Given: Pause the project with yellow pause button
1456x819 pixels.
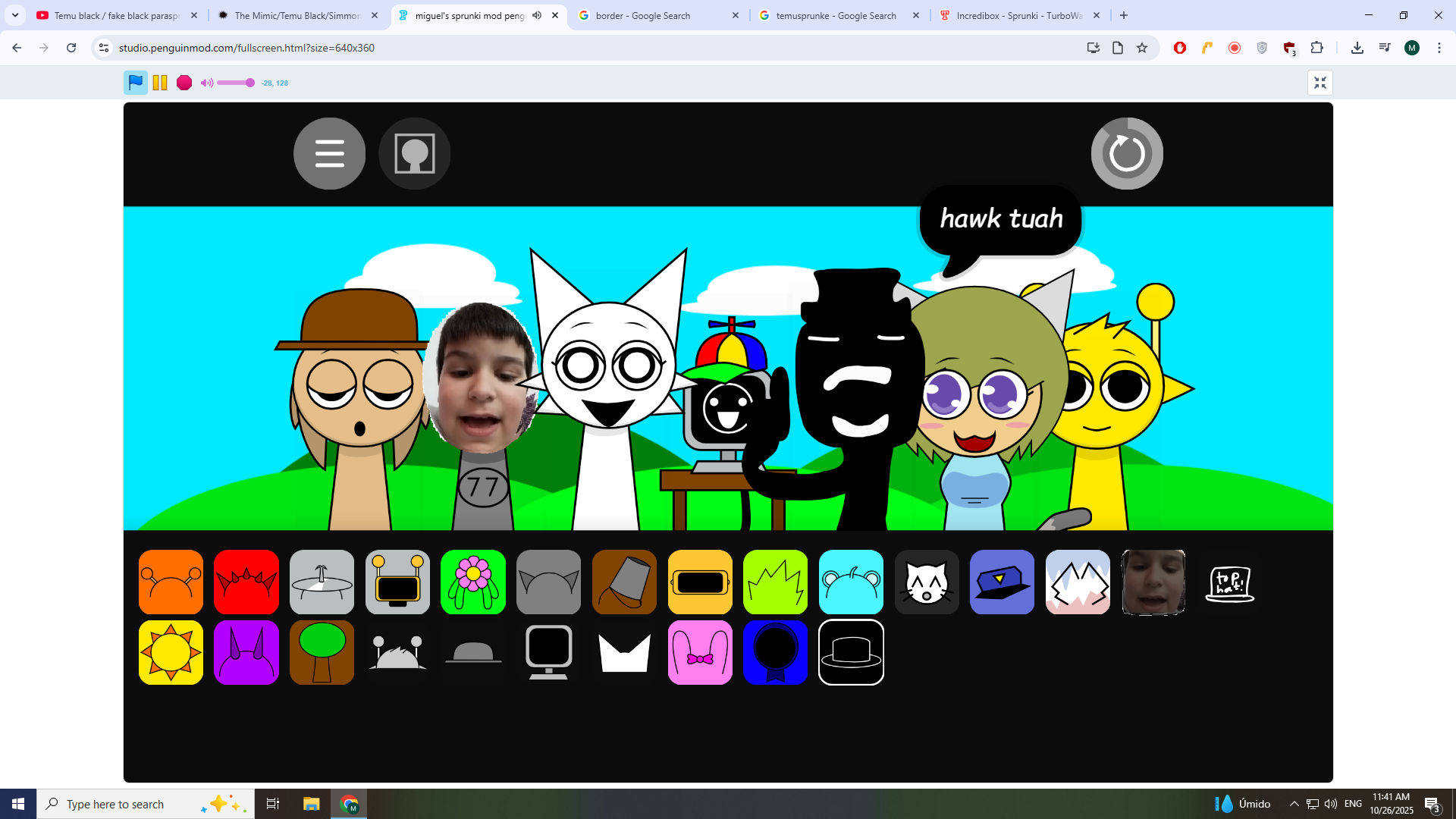Looking at the screenshot, I should 160,83.
